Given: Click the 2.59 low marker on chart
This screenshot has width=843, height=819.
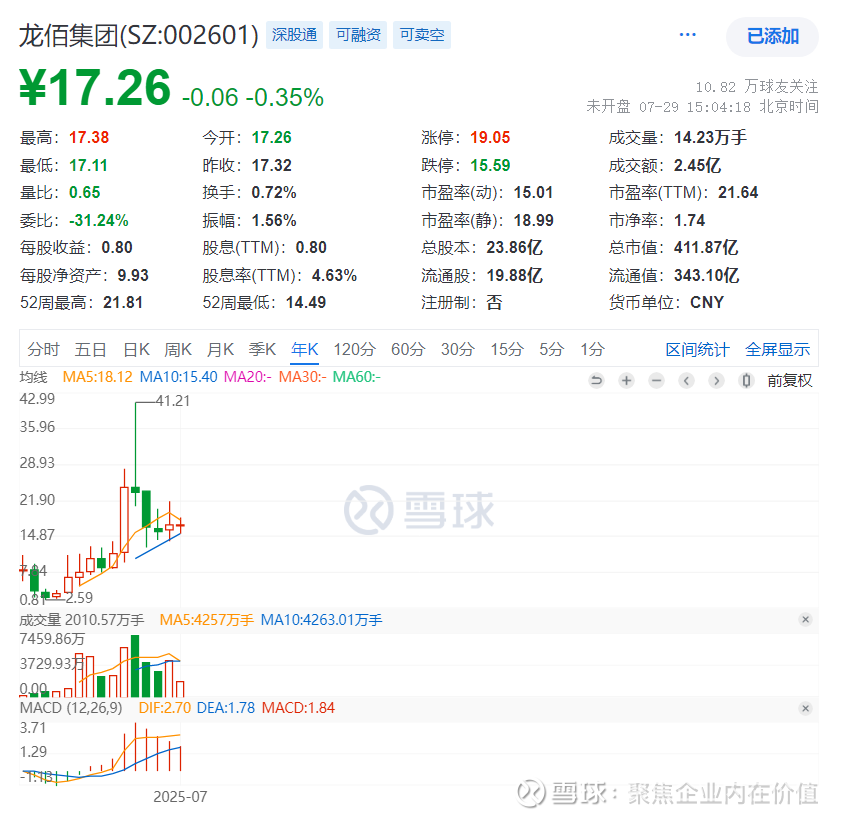Looking at the screenshot, I should [x=79, y=597].
